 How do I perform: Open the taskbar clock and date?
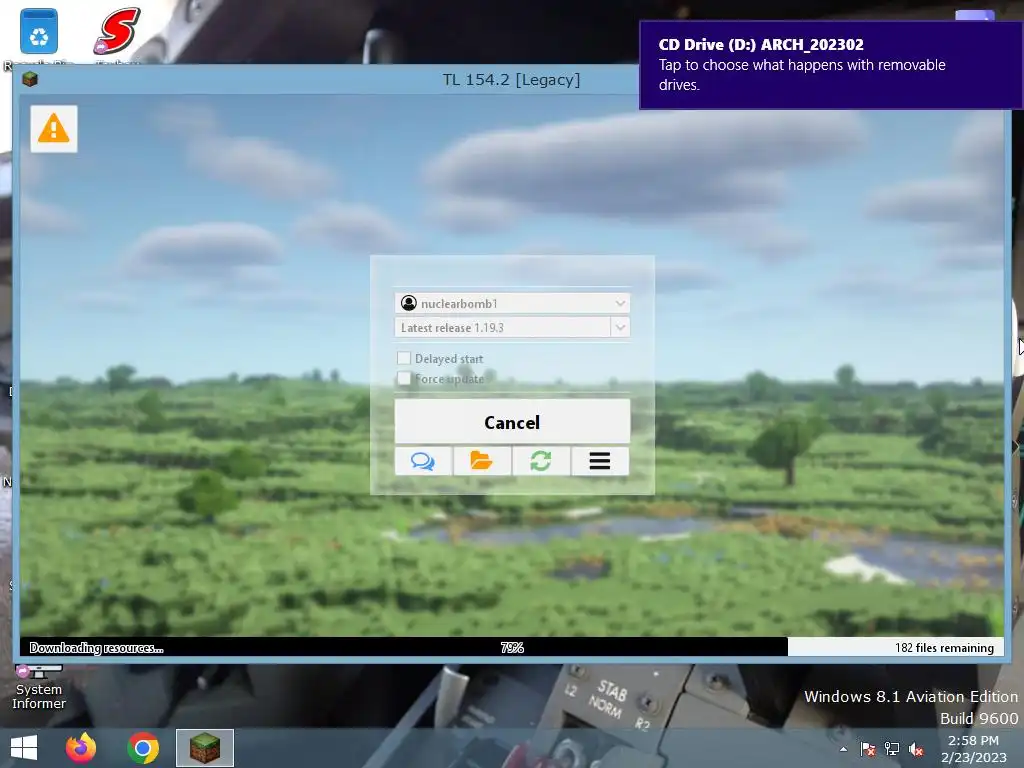(973, 749)
